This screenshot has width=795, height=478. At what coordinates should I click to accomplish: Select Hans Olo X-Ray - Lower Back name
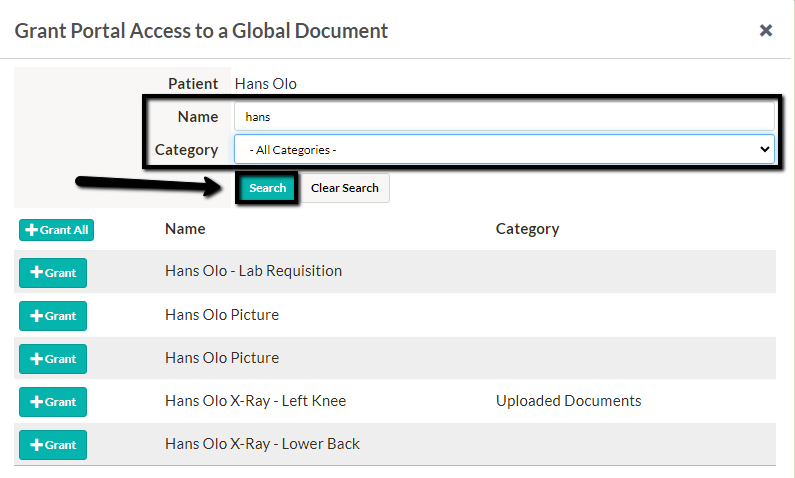click(262, 444)
